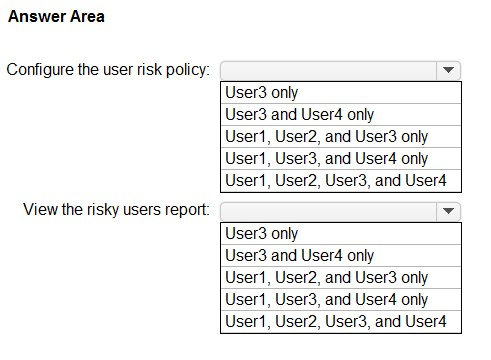This screenshot has height=360, width=491.
Task: Click the user risk policy combo box field
Action: (340, 70)
